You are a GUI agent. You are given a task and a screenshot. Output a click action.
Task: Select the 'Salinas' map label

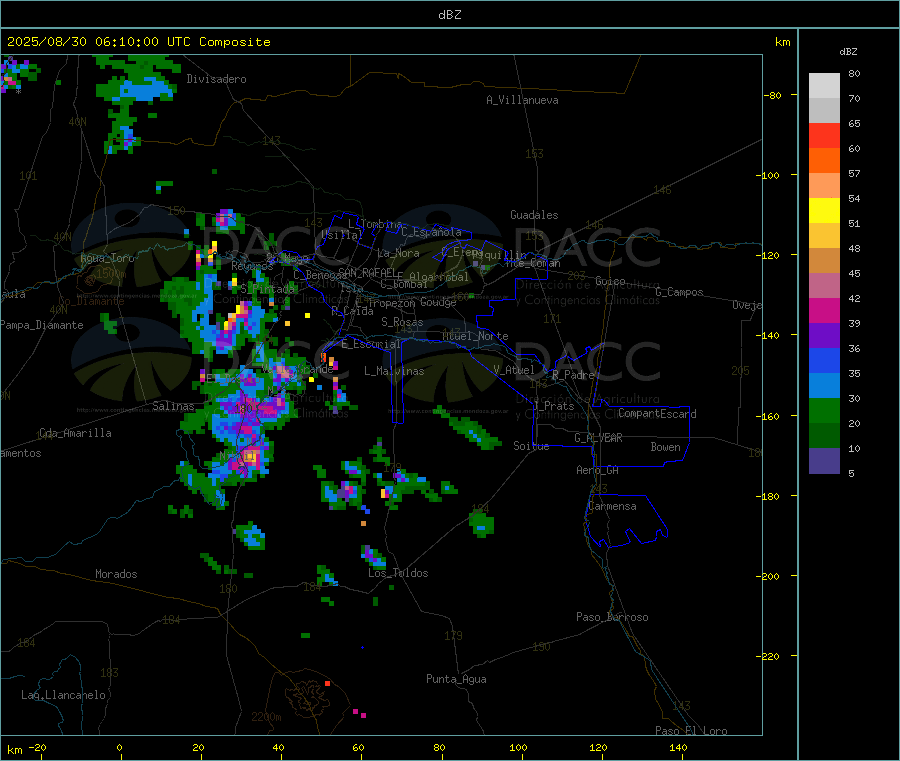coord(173,406)
